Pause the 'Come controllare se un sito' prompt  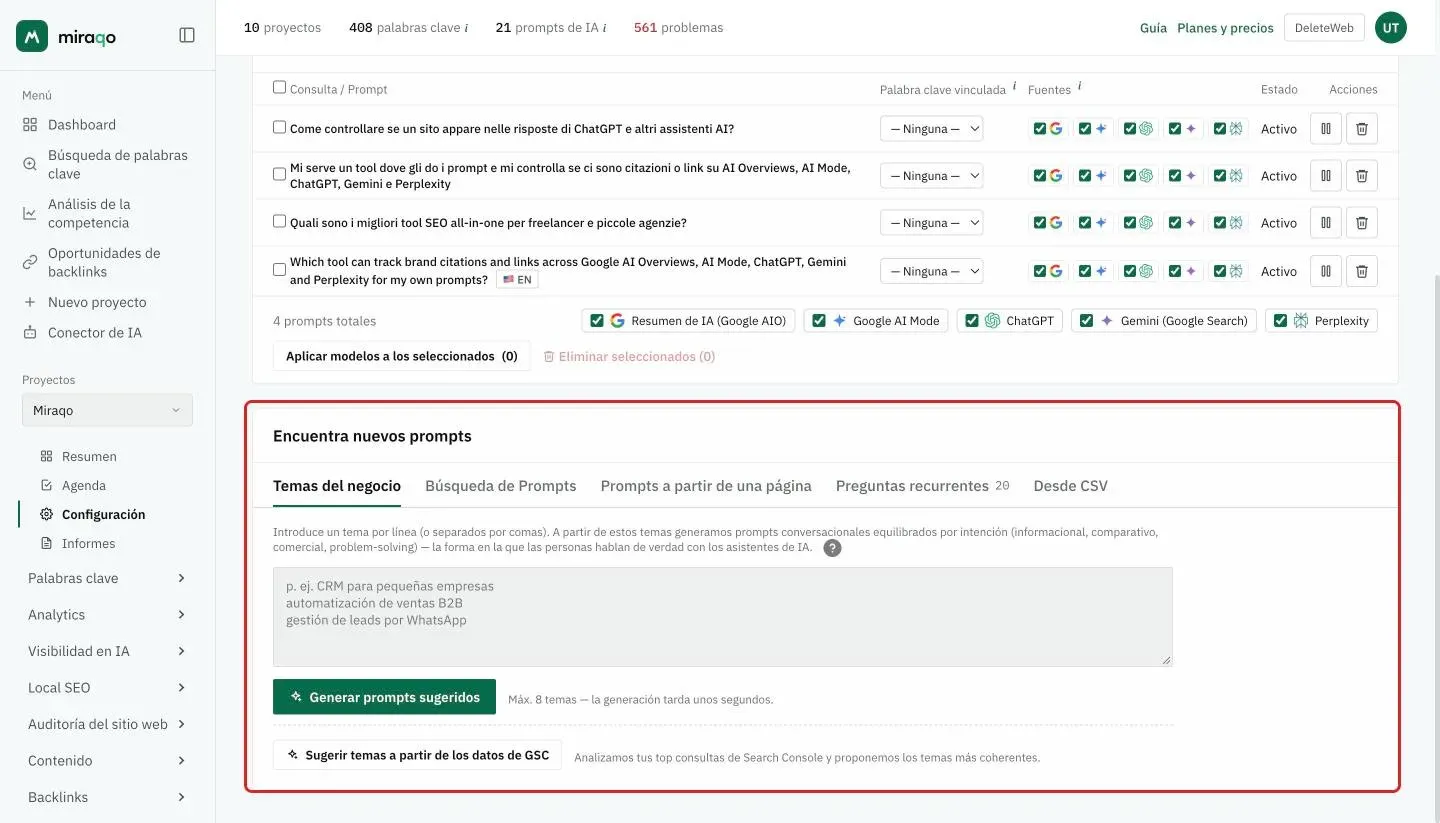point(1325,129)
